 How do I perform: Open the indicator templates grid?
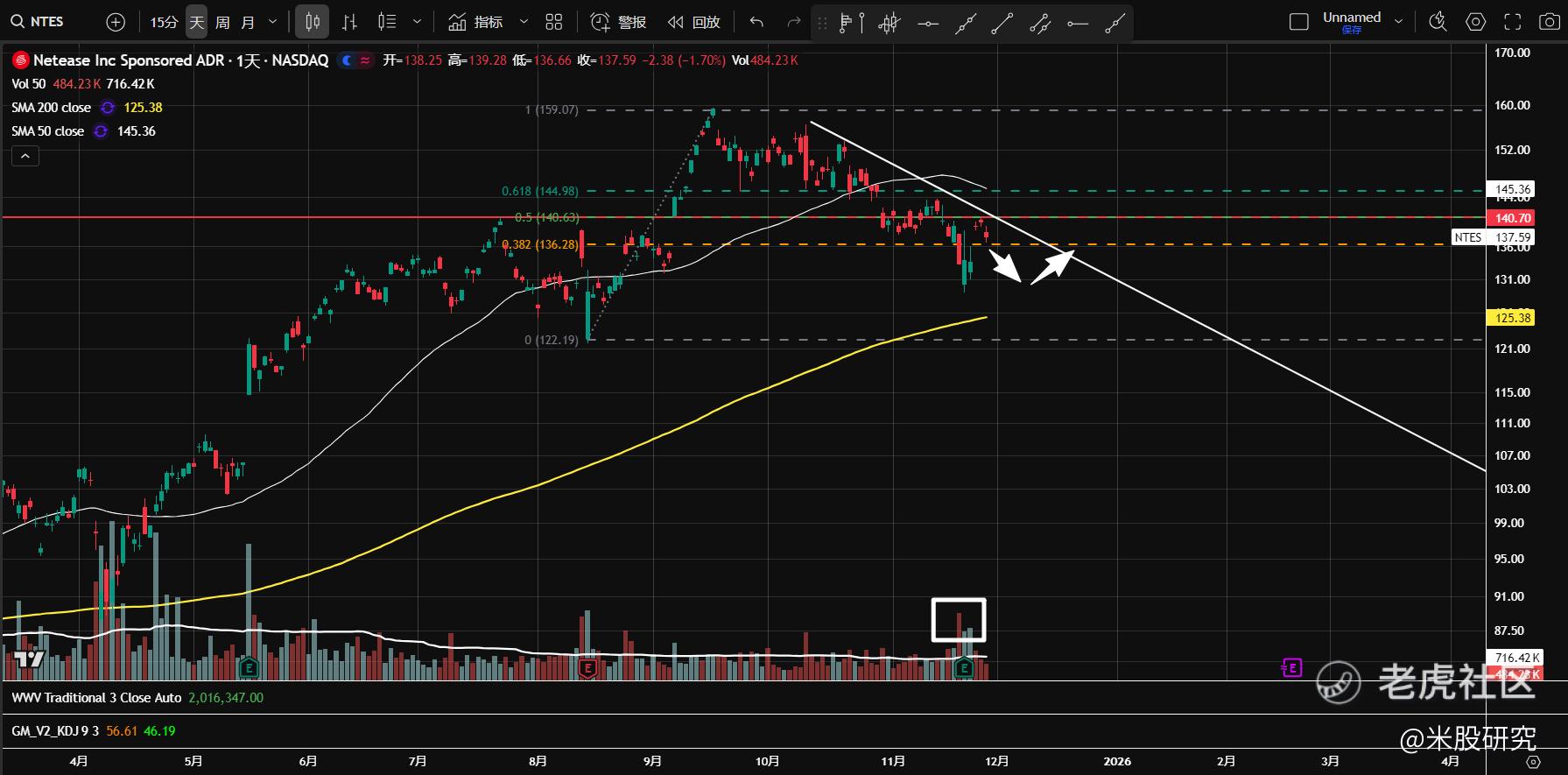click(553, 22)
